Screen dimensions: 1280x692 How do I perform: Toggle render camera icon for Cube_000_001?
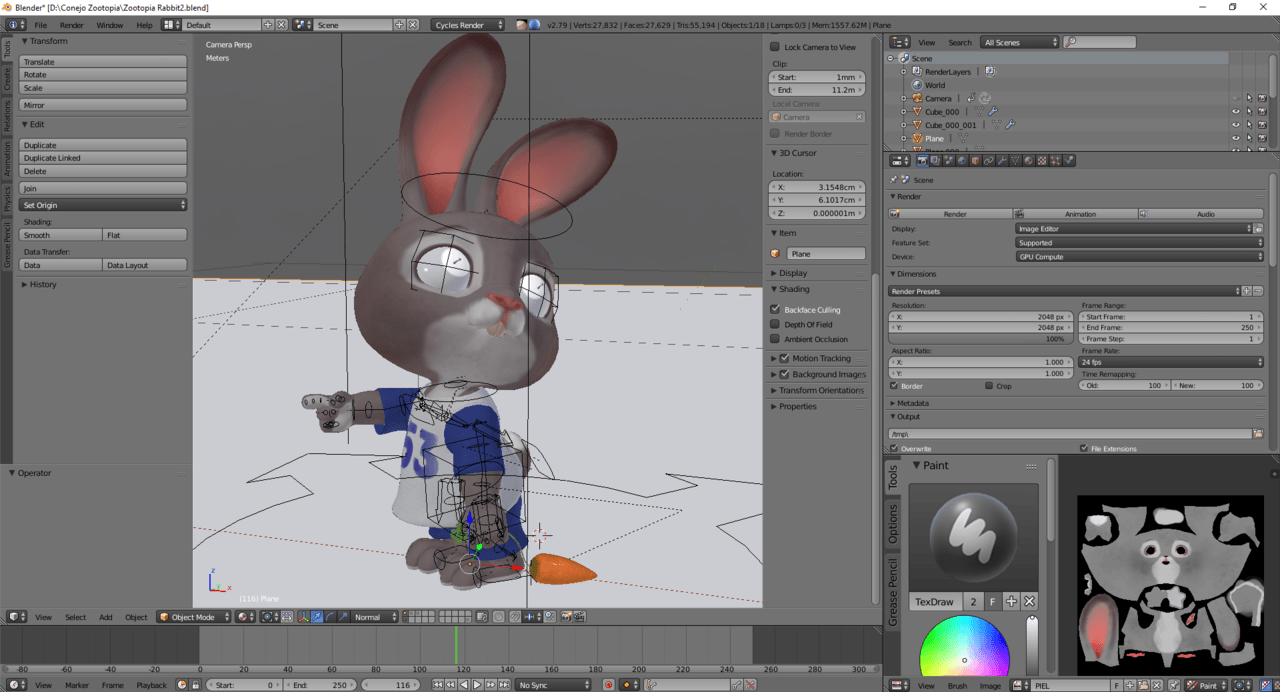[x=1262, y=125]
